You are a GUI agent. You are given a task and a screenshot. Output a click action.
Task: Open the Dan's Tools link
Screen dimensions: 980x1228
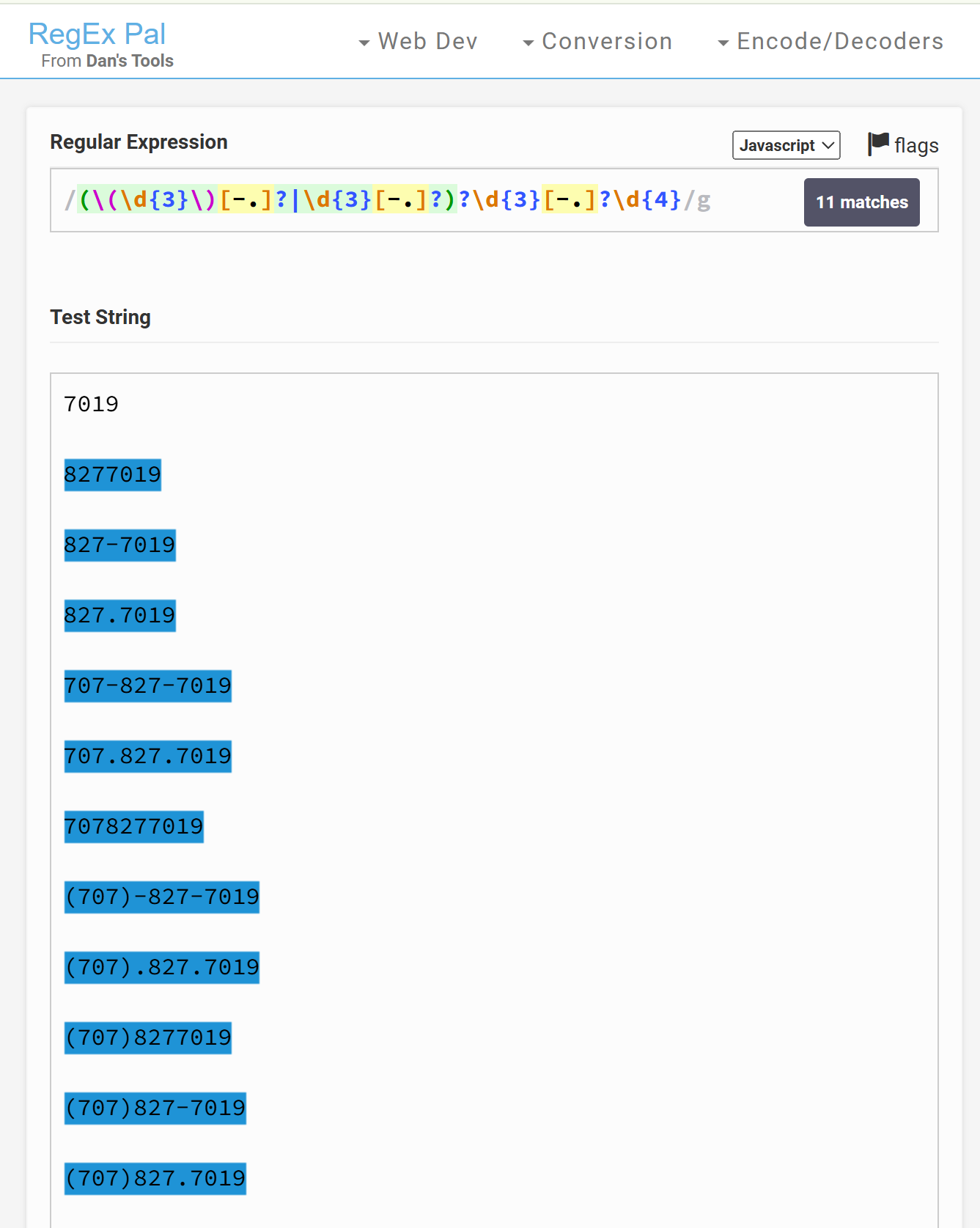pyautogui.click(x=129, y=61)
